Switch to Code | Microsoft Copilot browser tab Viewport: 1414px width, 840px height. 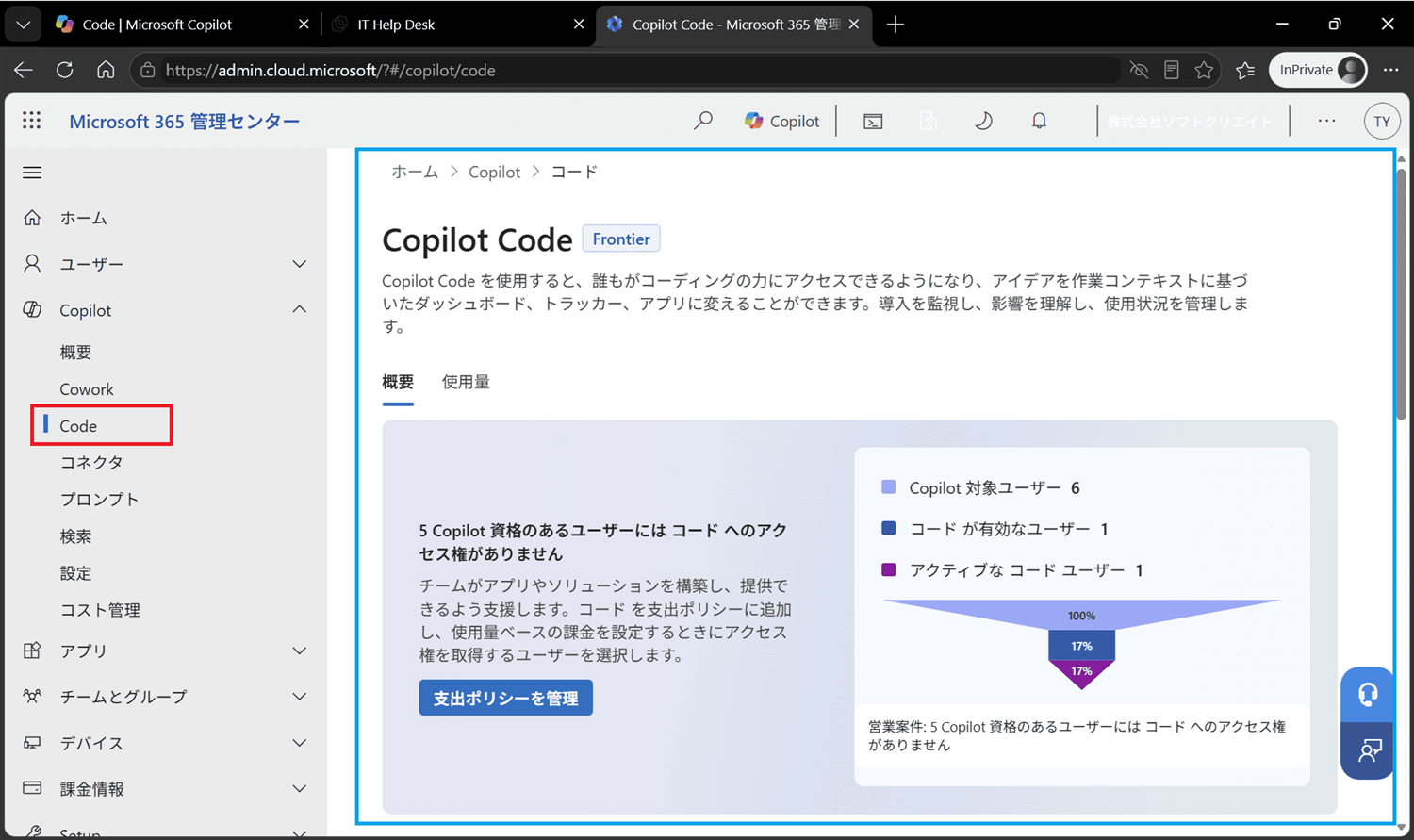tap(183, 25)
